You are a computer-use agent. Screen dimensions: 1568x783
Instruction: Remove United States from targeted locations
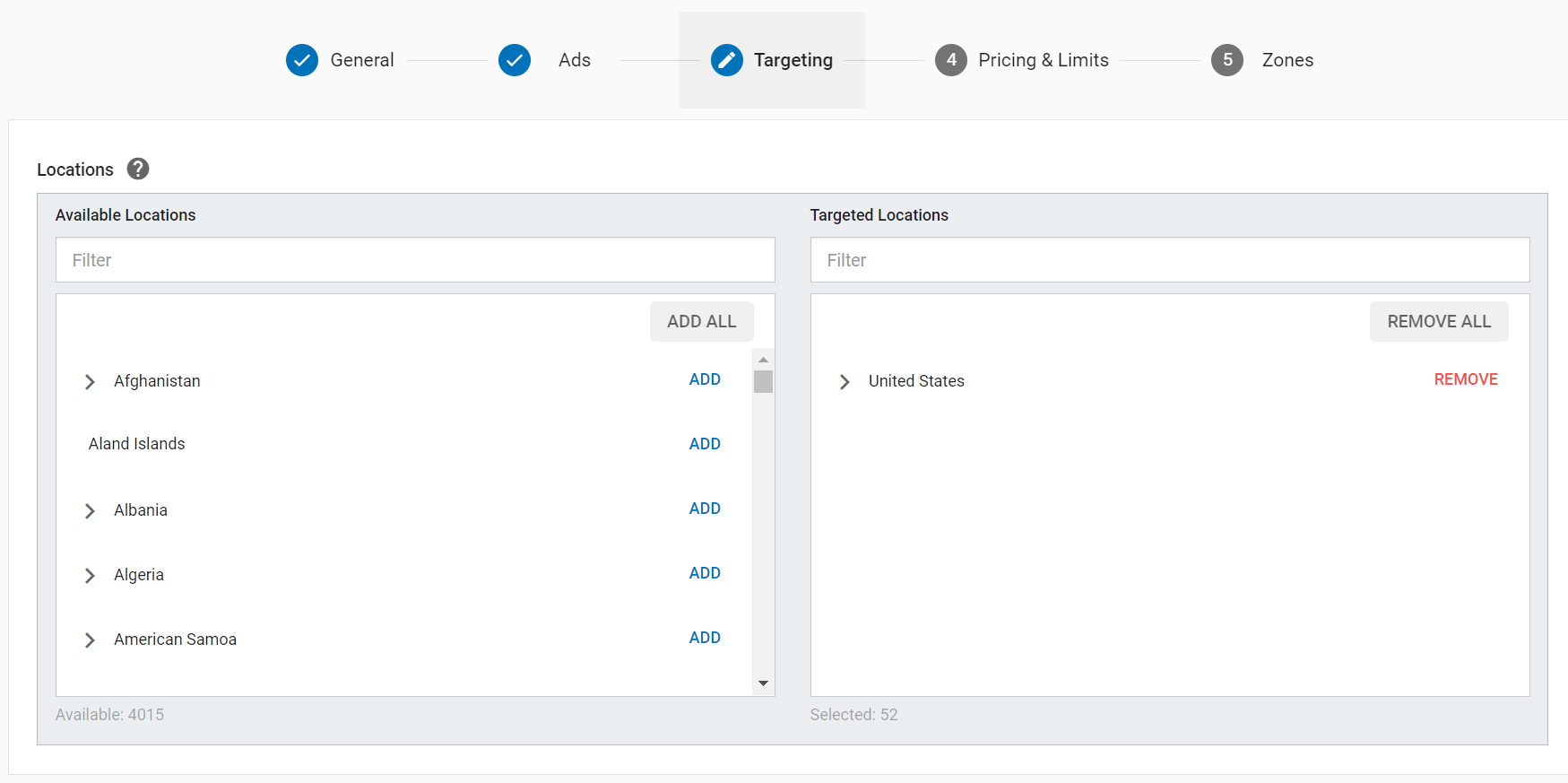pos(1465,379)
